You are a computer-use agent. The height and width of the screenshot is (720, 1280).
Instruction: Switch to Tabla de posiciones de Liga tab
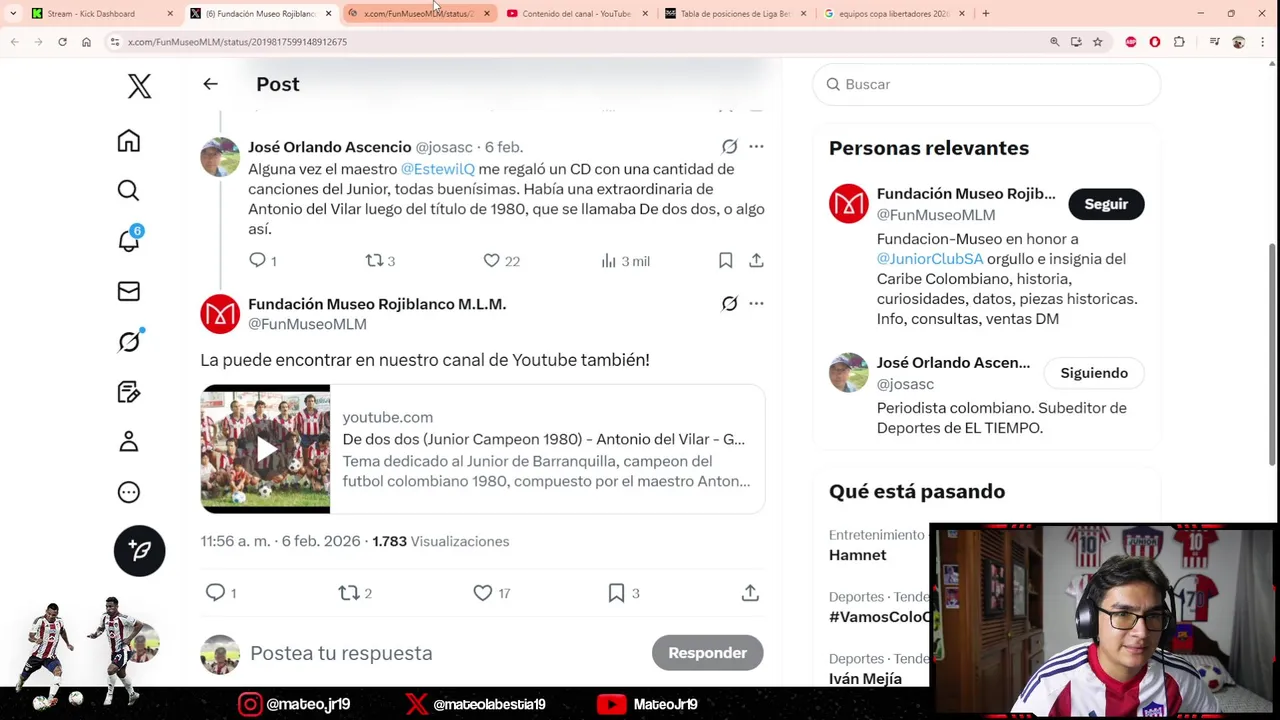pos(735,14)
